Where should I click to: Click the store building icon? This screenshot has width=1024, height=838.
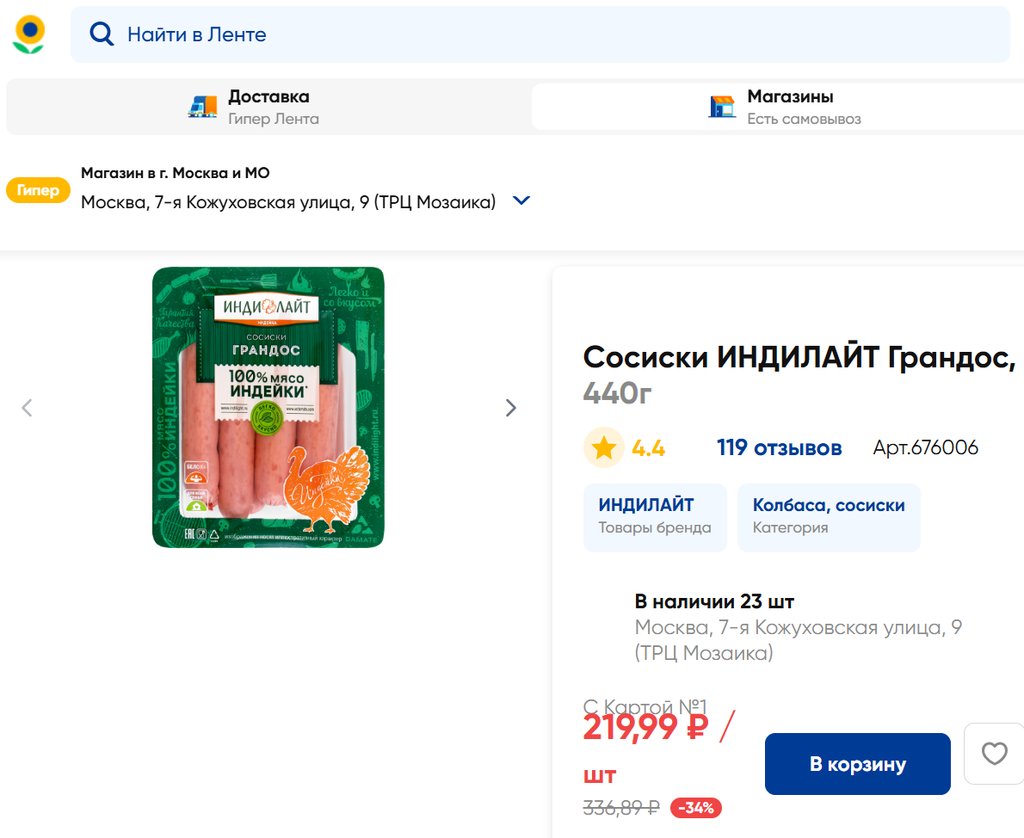[722, 107]
